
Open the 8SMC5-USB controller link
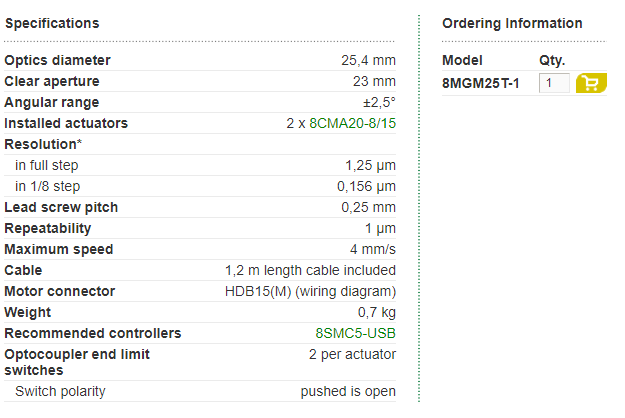(x=356, y=333)
